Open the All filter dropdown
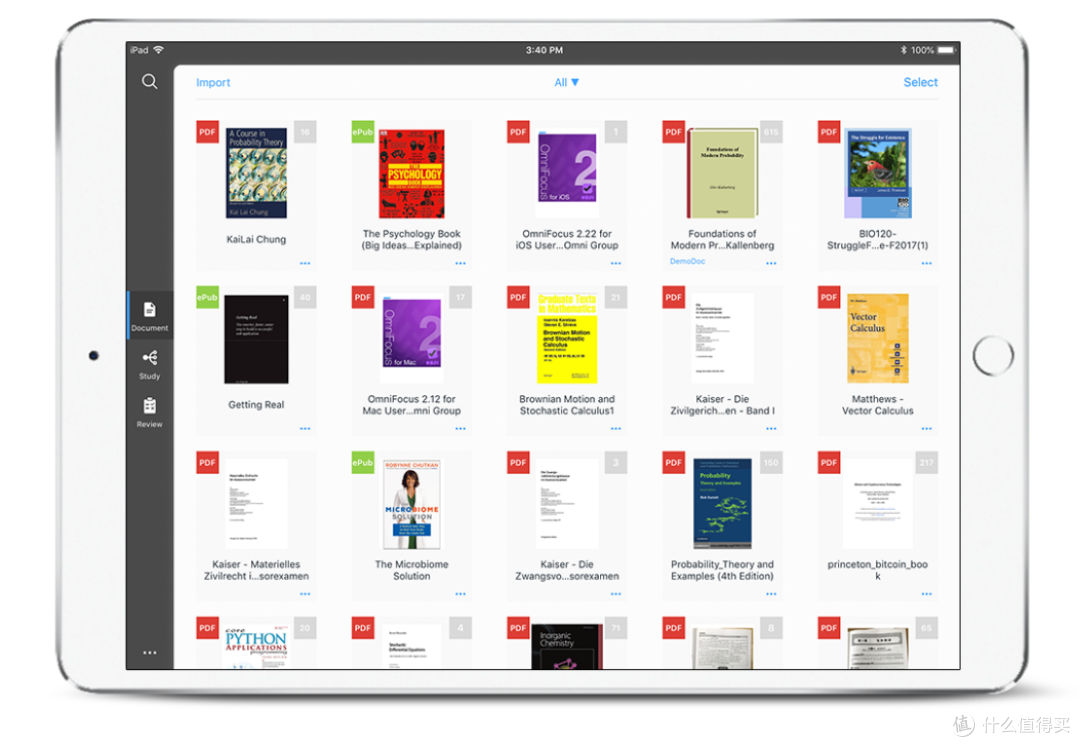The height and width of the screenshot is (747, 1080). 566,83
